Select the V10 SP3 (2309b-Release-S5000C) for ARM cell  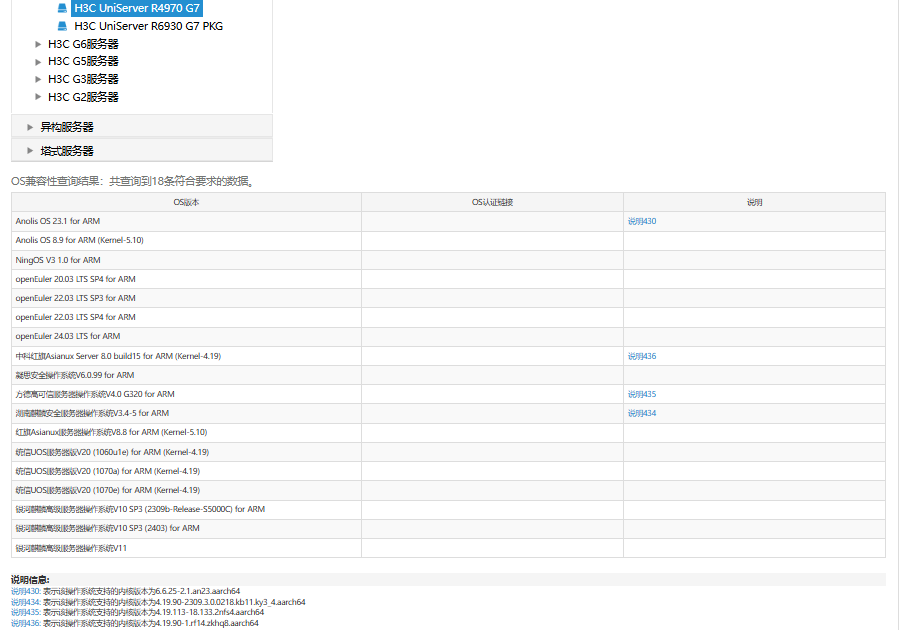tap(186, 509)
